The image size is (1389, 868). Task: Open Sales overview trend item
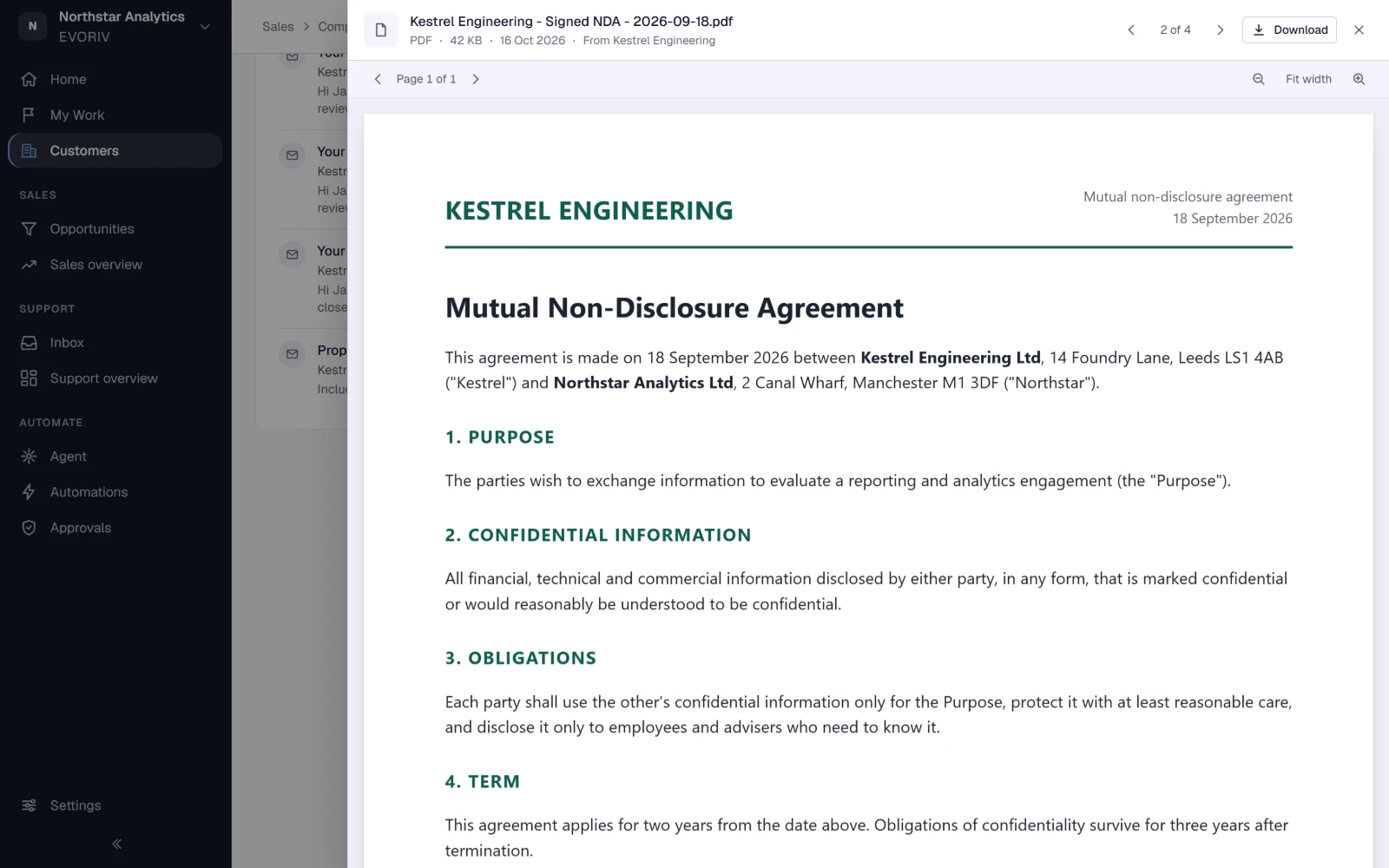[115, 264]
